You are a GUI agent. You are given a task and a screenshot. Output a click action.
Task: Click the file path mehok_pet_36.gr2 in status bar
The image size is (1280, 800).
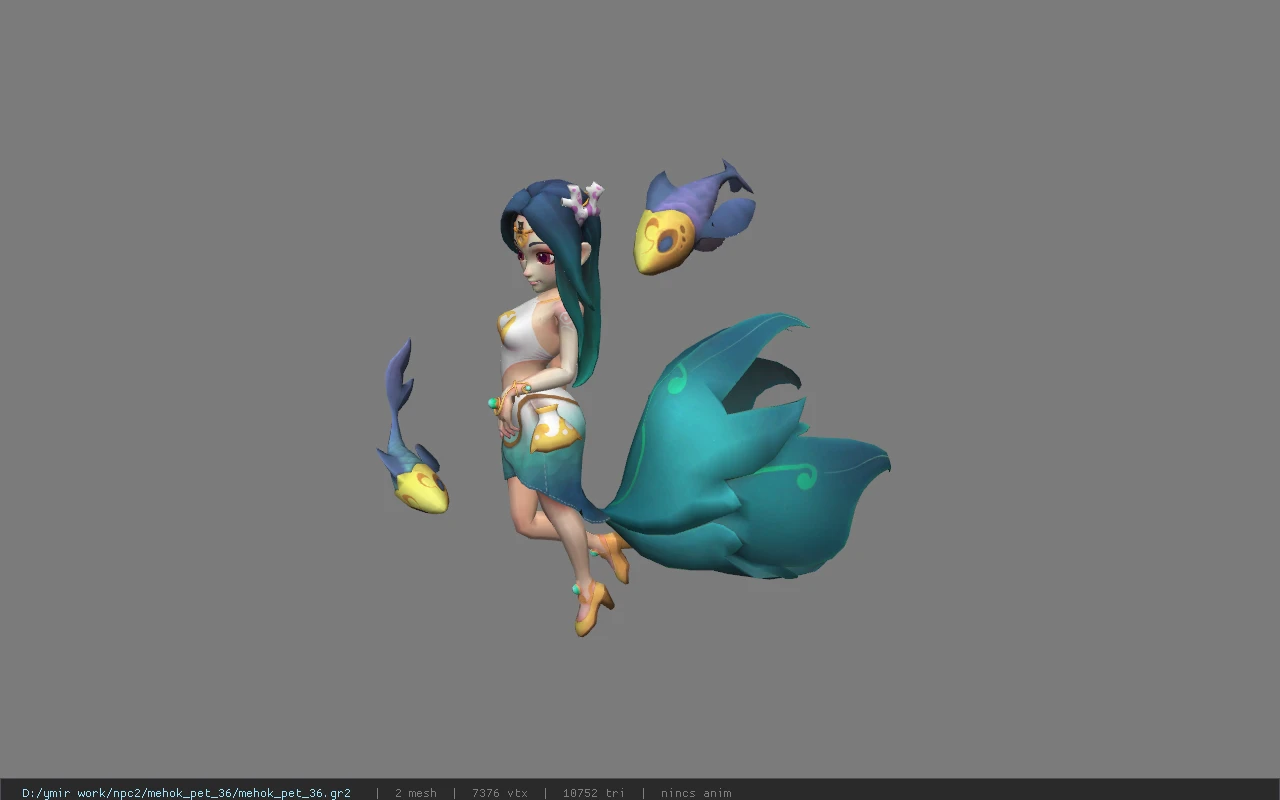[186, 793]
